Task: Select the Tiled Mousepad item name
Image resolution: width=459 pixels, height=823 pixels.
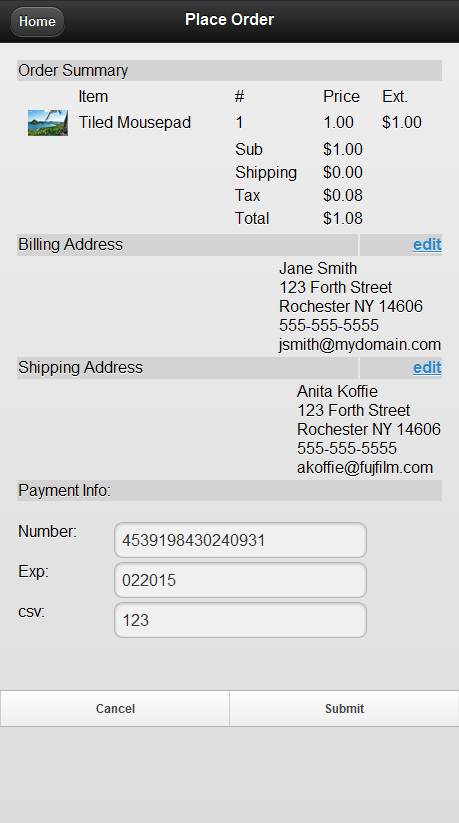Action: click(135, 122)
